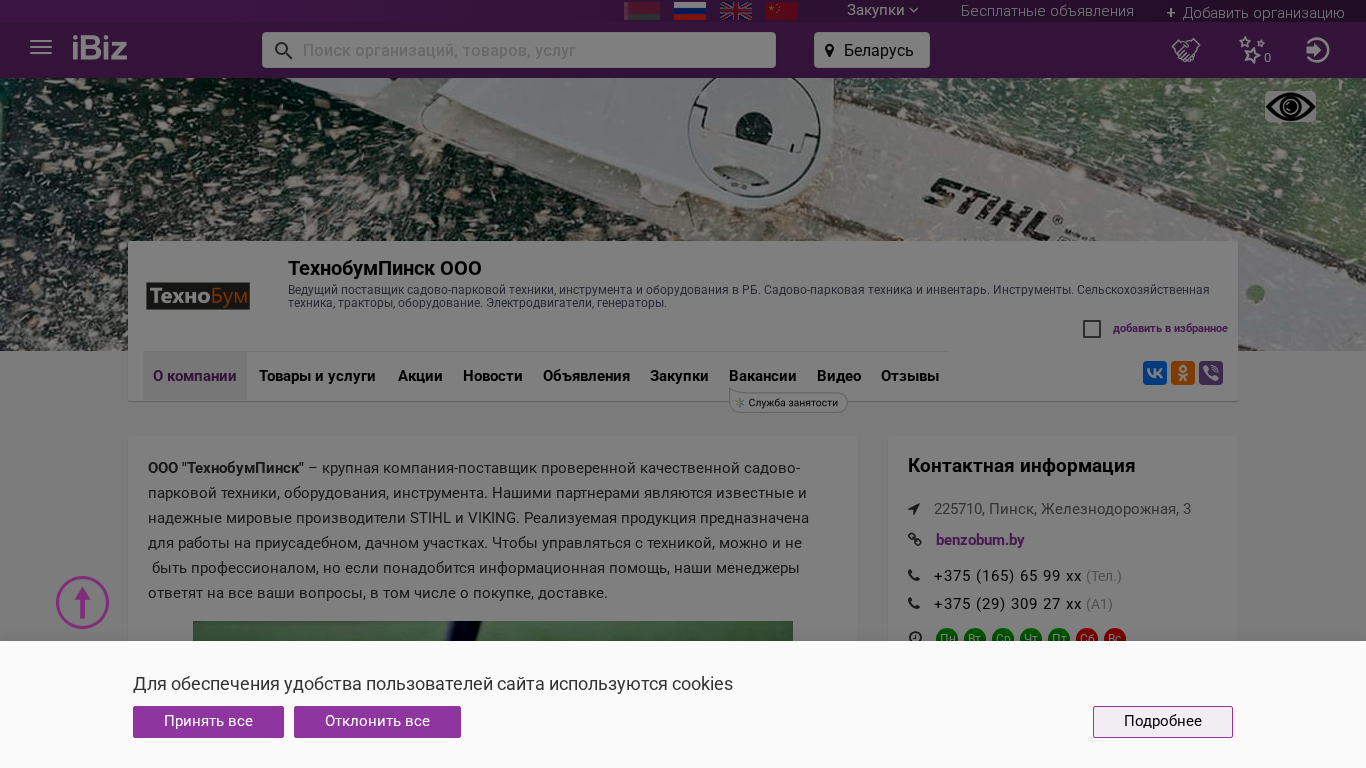
Task: Click the Отклонить все button
Action: pyautogui.click(x=377, y=722)
